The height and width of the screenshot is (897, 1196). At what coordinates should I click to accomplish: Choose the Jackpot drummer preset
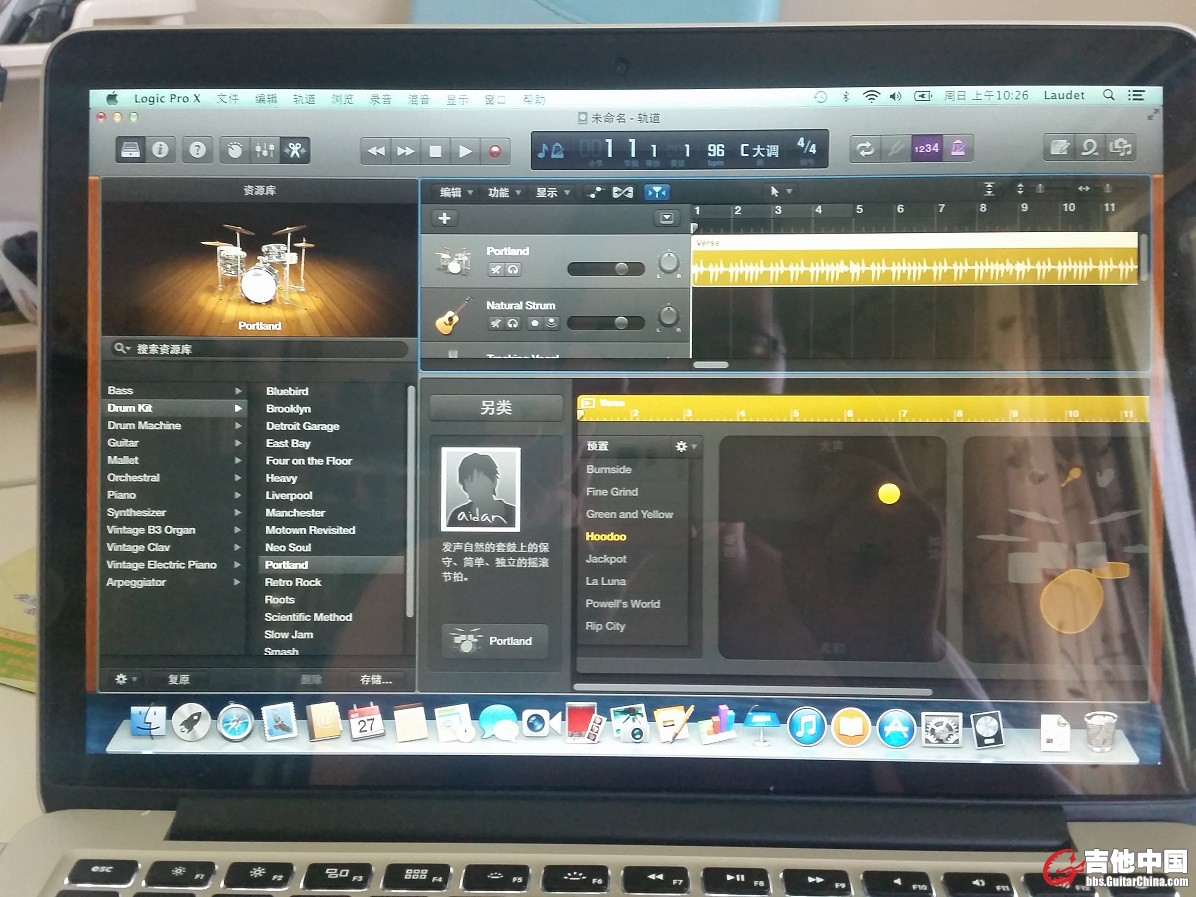tap(606, 559)
